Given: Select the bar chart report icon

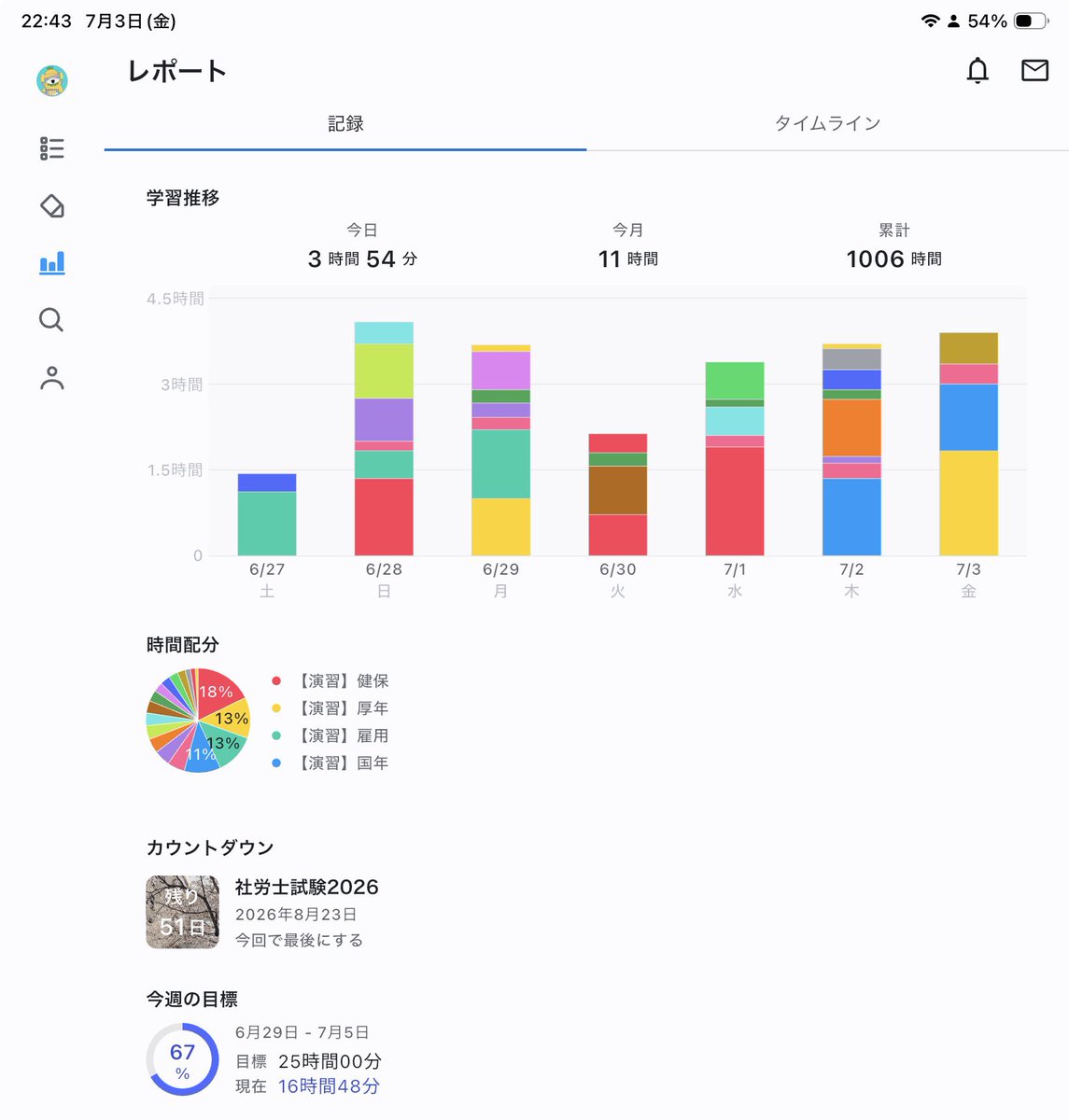Looking at the screenshot, I should (x=52, y=263).
